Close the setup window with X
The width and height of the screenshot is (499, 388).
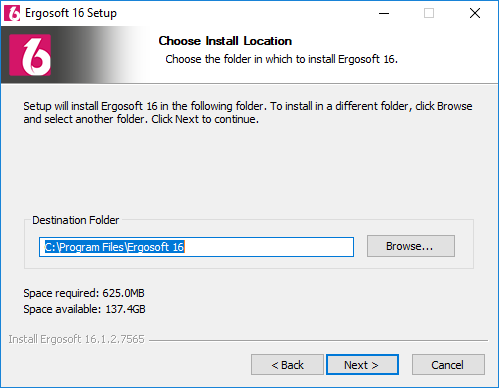(x=475, y=13)
